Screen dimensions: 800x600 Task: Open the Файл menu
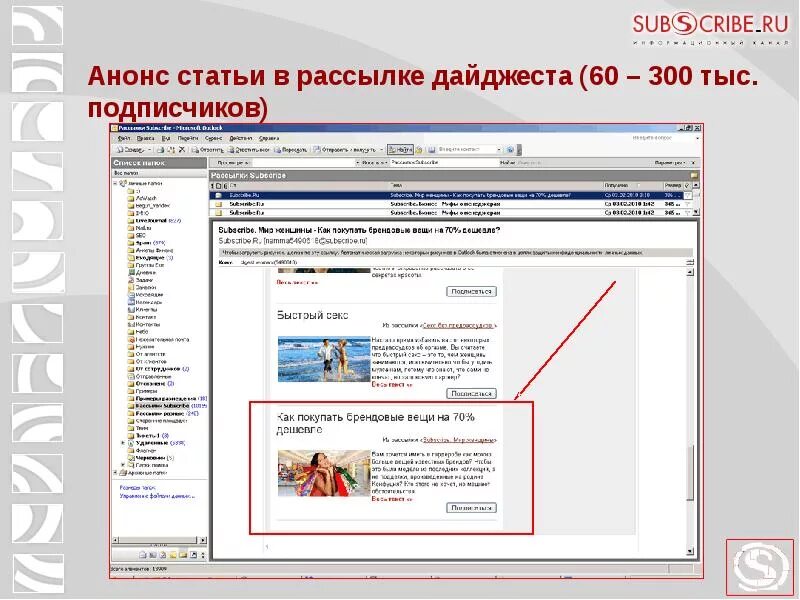click(124, 138)
